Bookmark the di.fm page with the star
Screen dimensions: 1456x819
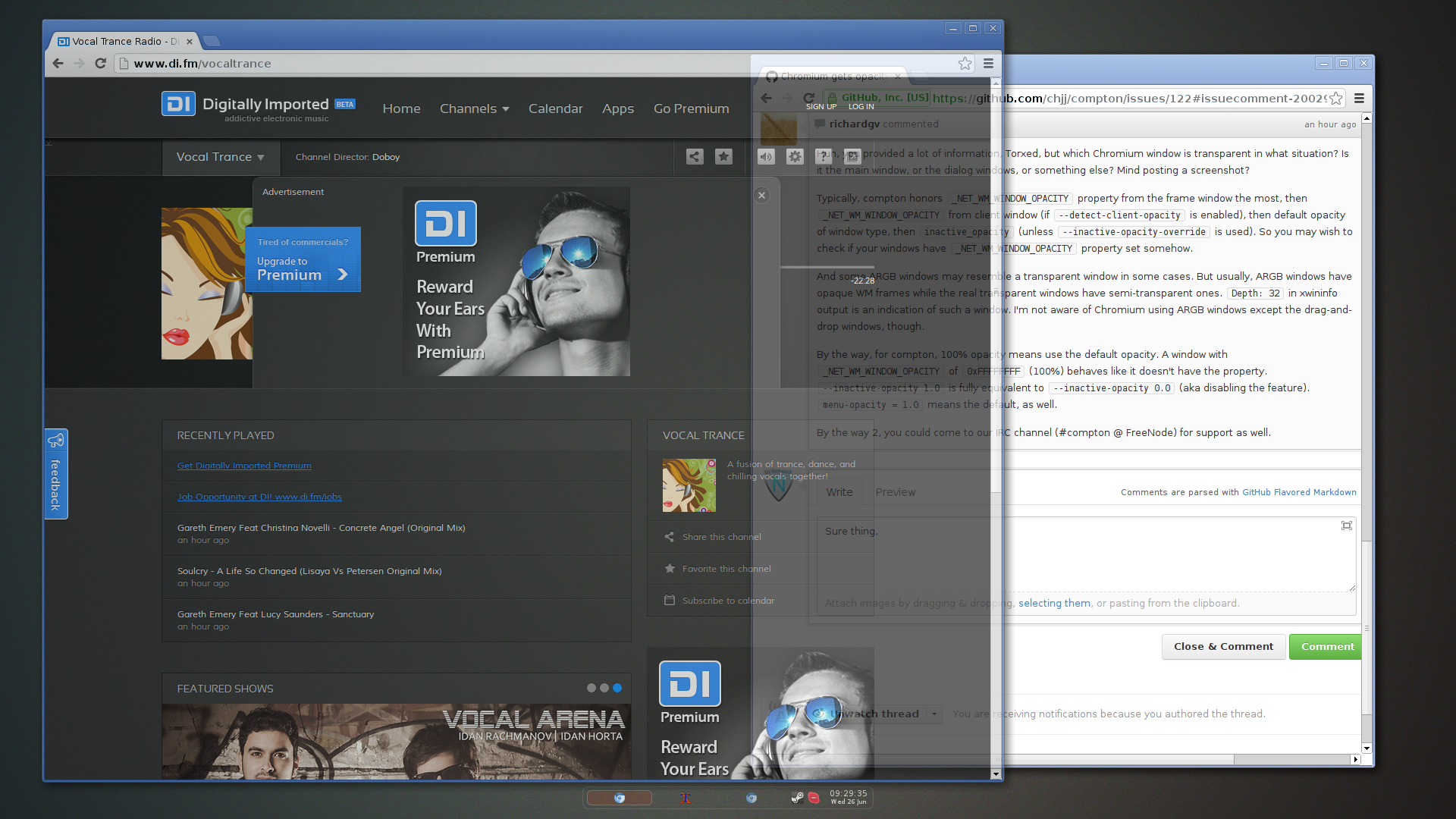(965, 64)
